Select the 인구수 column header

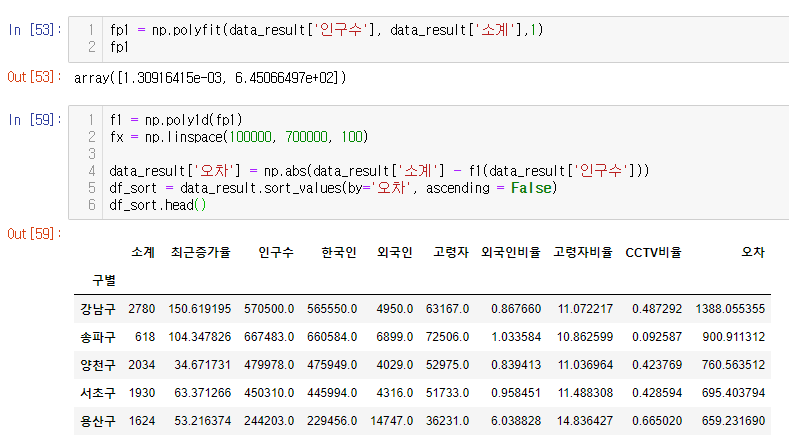coord(275,253)
